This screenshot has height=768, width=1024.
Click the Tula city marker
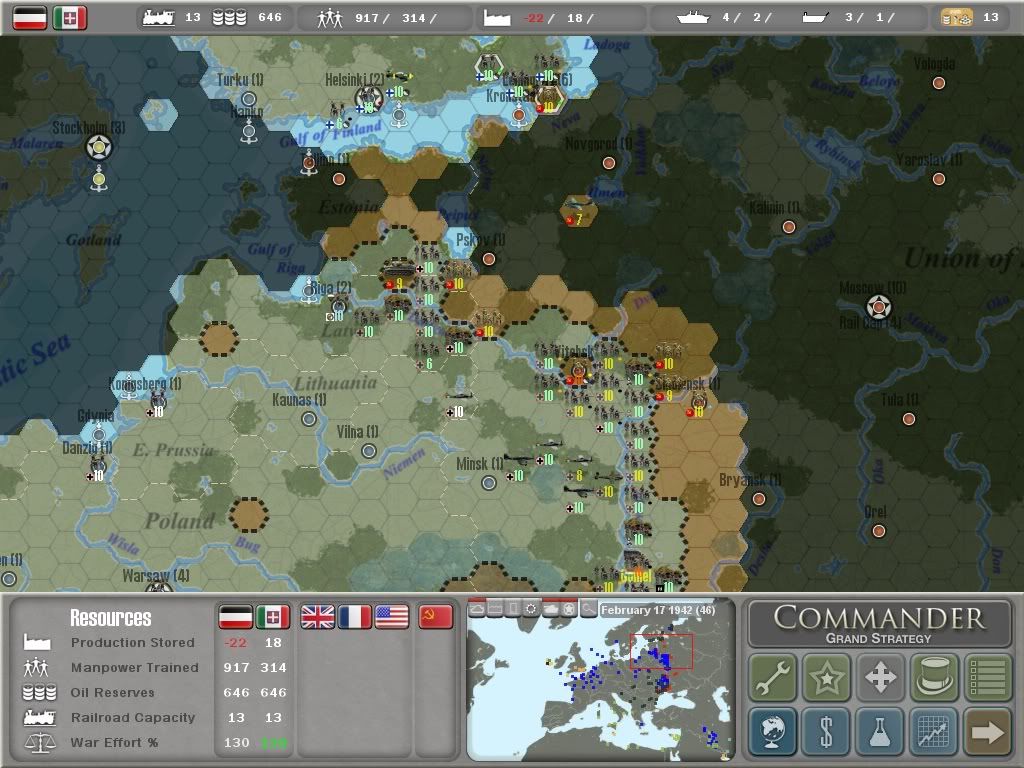tap(908, 419)
